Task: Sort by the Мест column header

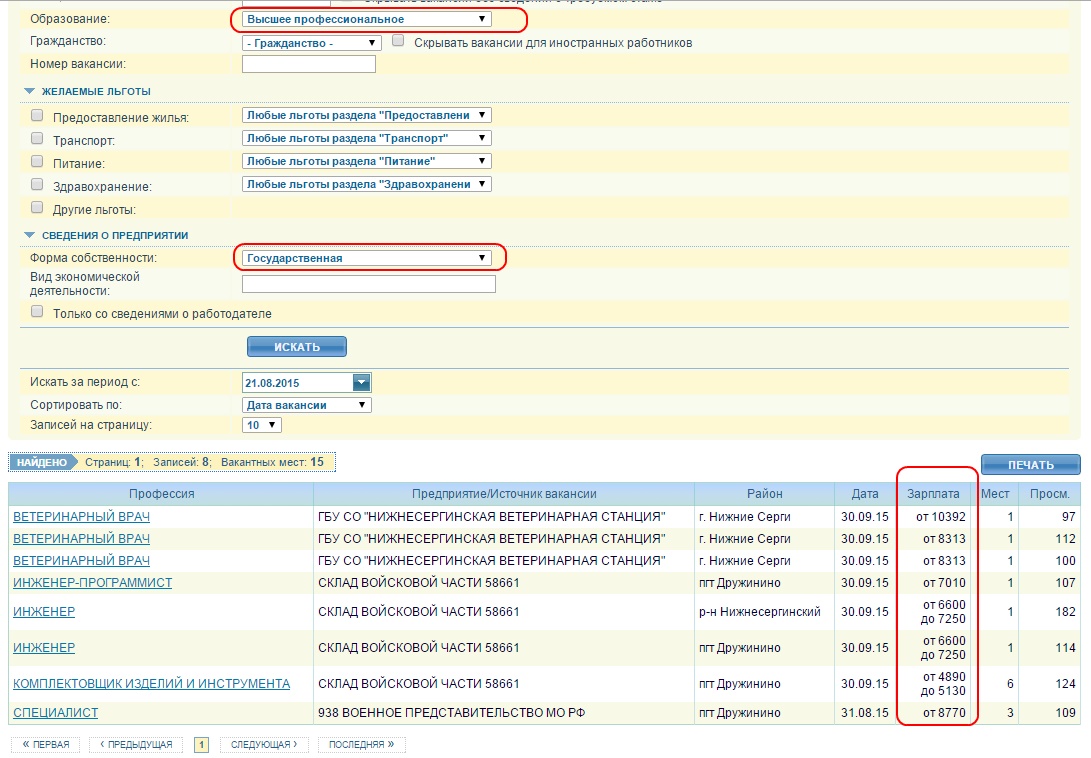Action: click(x=995, y=494)
